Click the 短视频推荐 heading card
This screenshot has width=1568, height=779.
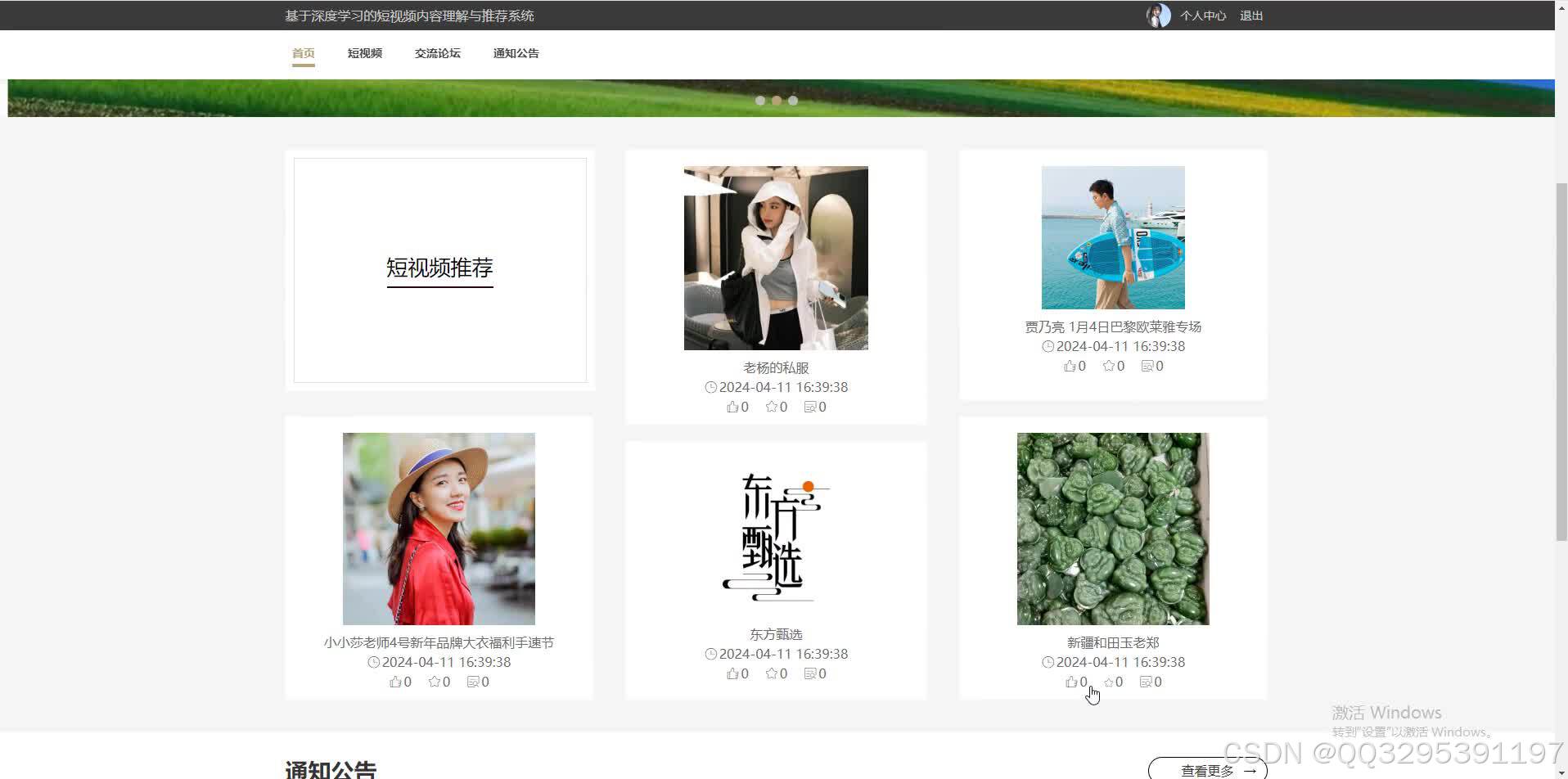(439, 269)
